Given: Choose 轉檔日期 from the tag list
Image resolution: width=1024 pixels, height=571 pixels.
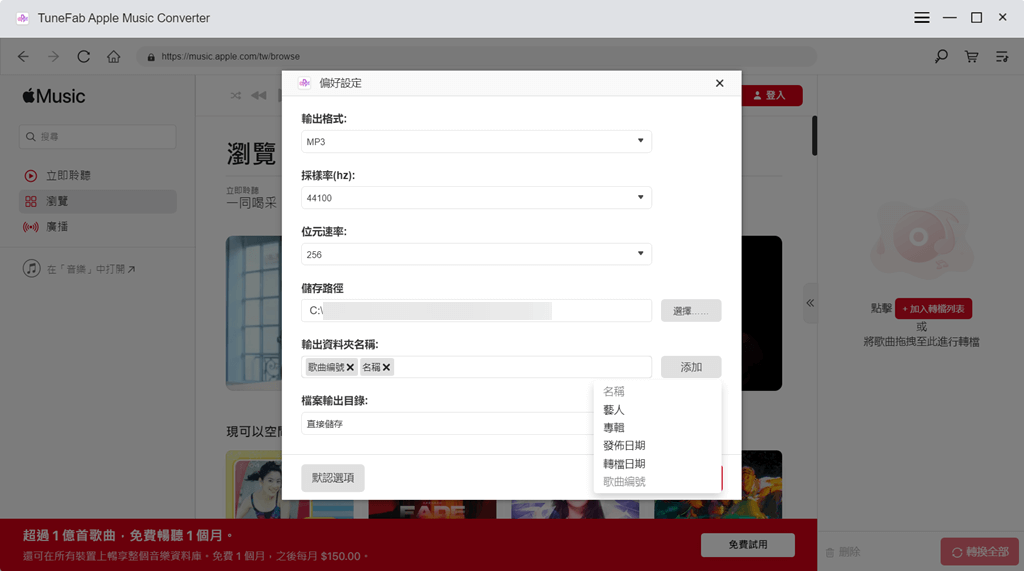Looking at the screenshot, I should coord(624,464).
